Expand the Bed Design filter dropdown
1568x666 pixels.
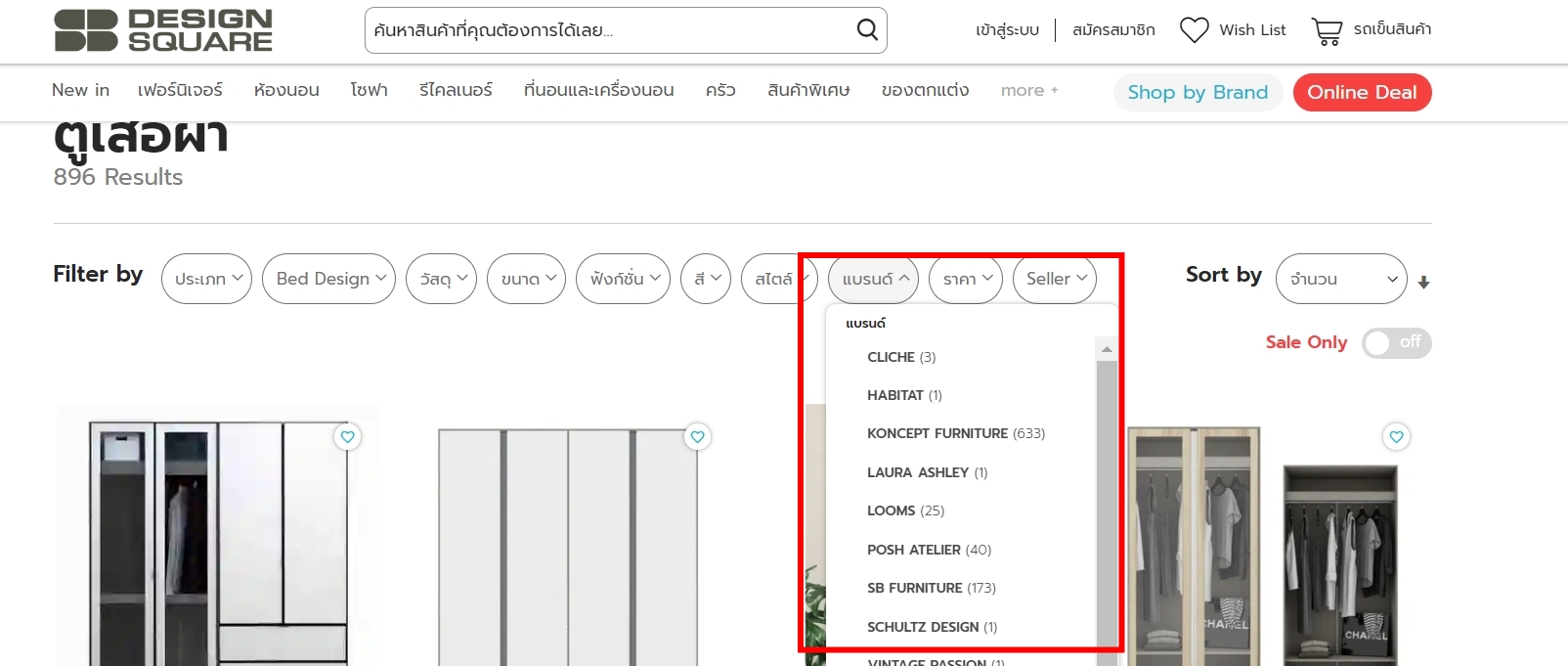[x=328, y=279]
